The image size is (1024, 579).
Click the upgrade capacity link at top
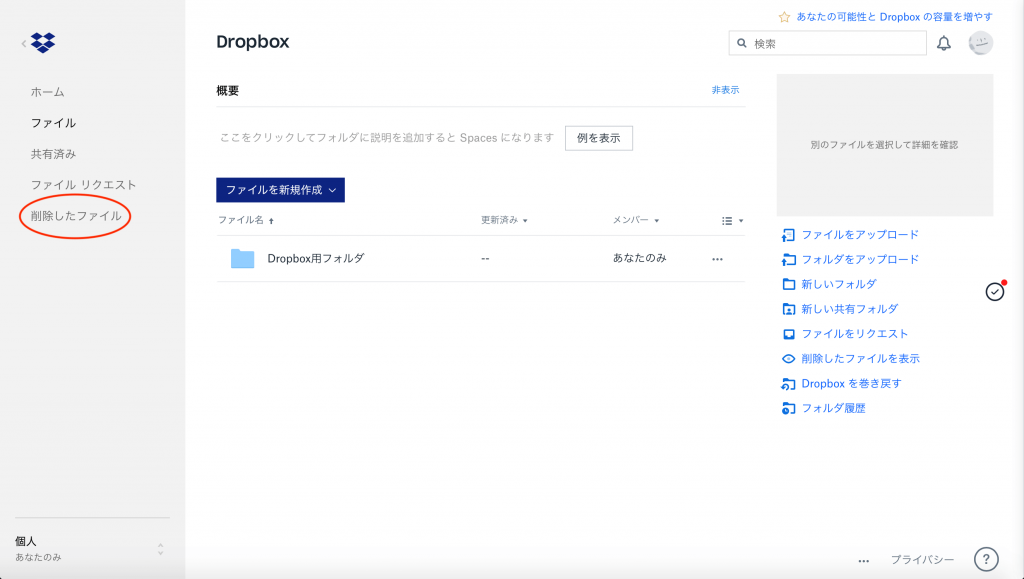coord(894,17)
